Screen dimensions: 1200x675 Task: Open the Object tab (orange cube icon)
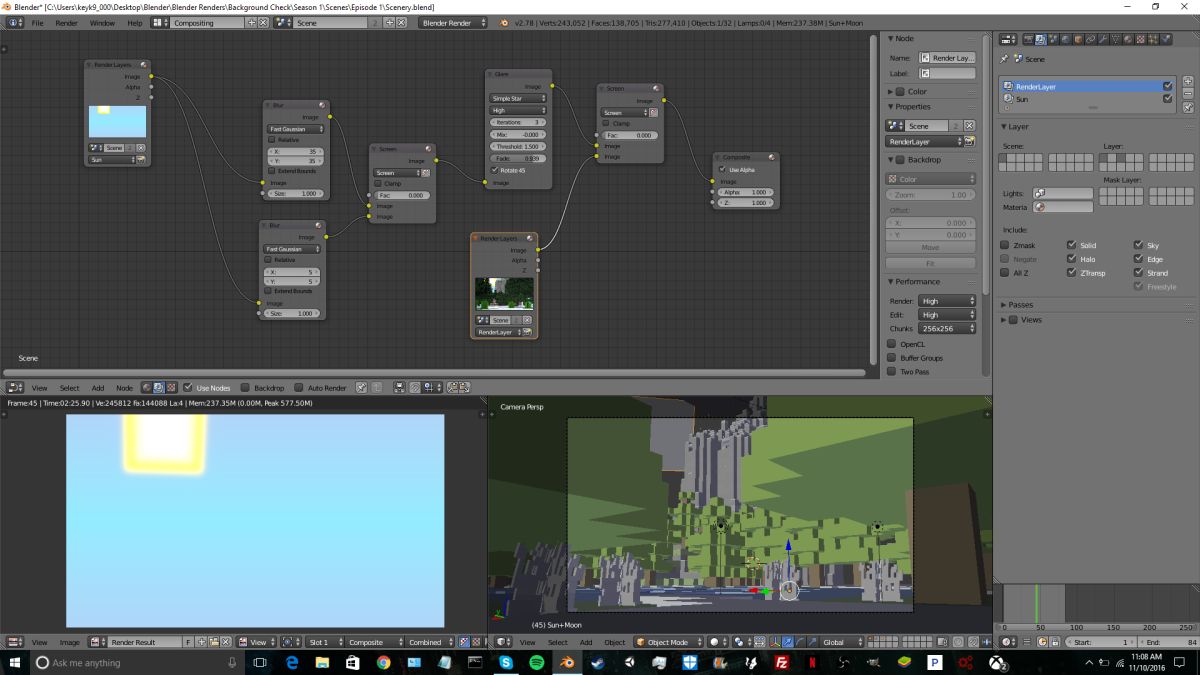tap(1078, 39)
